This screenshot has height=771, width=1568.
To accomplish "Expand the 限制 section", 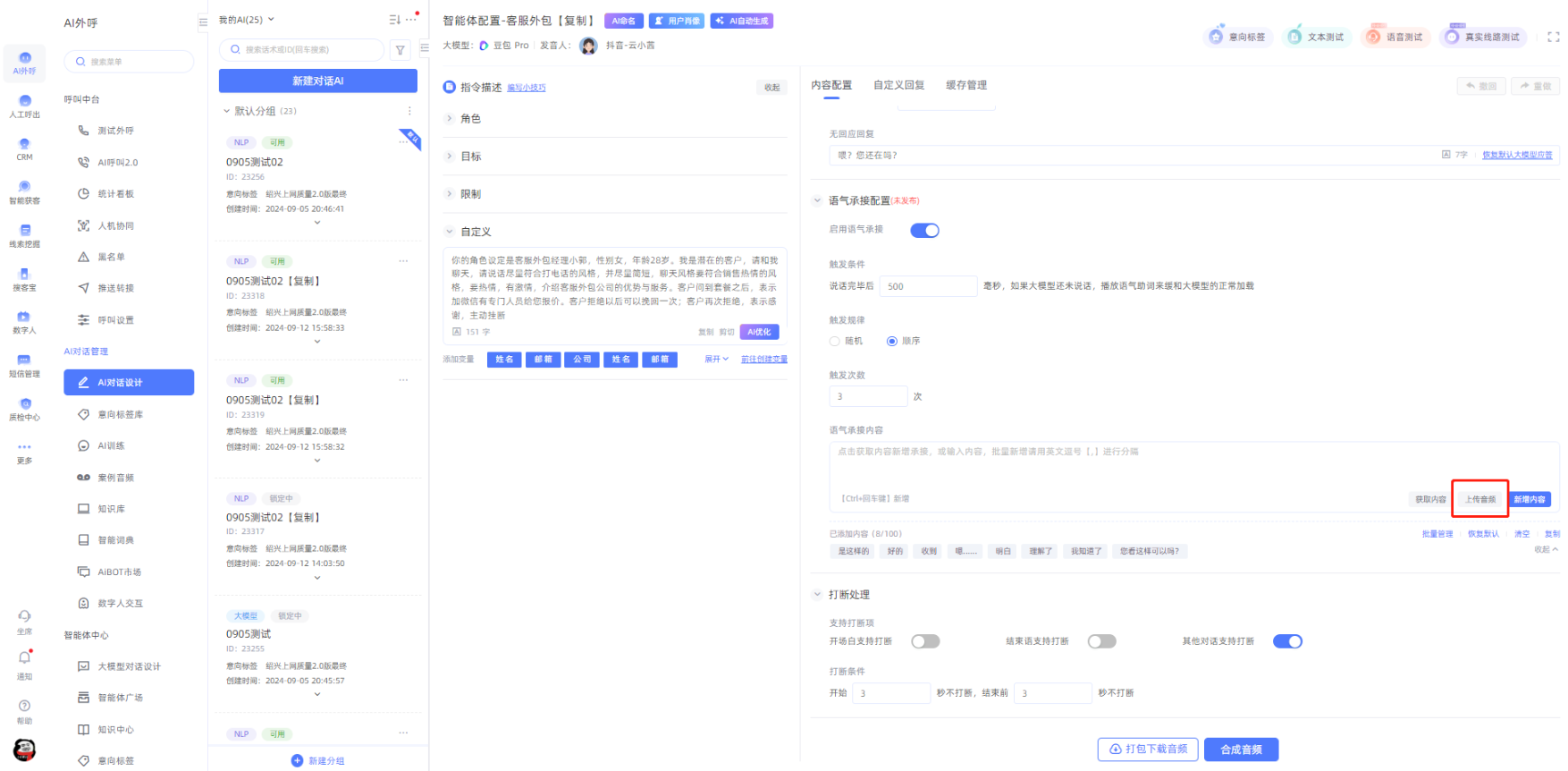I will (470, 194).
